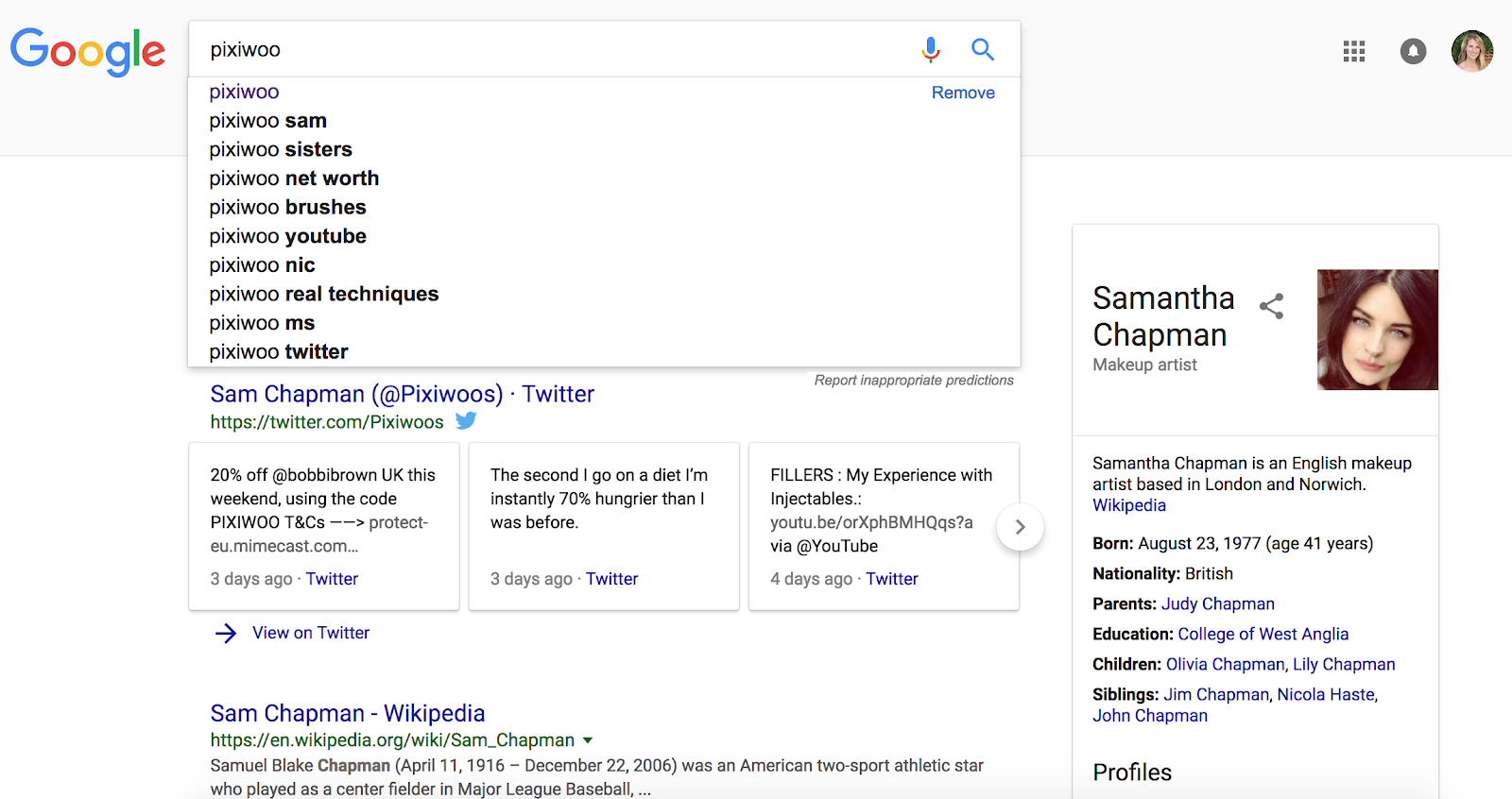Click 'Makeup artist' subtitle
Image resolution: width=1512 pixels, height=799 pixels.
pos(1144,365)
